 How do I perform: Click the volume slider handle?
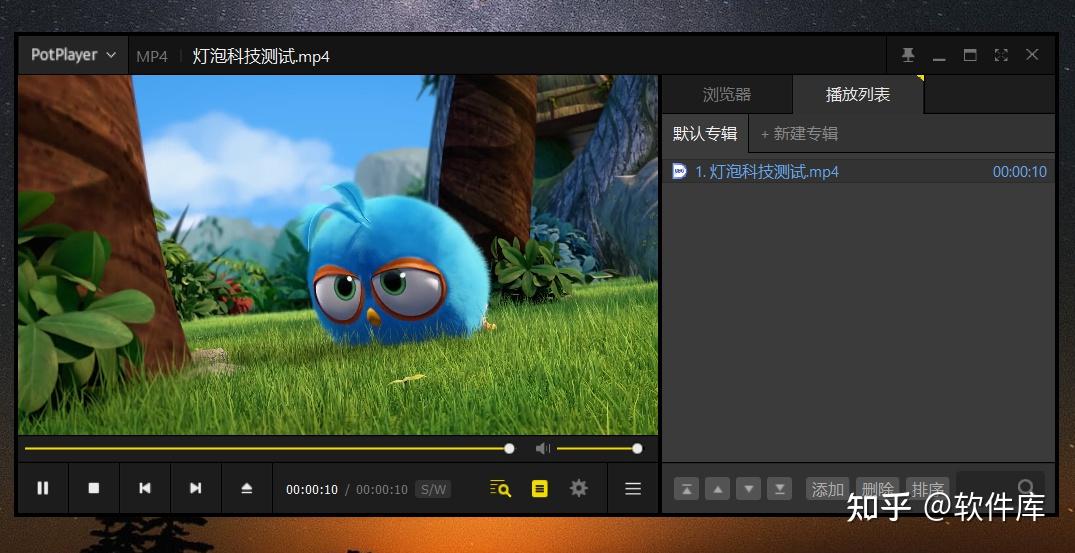pyautogui.click(x=637, y=449)
